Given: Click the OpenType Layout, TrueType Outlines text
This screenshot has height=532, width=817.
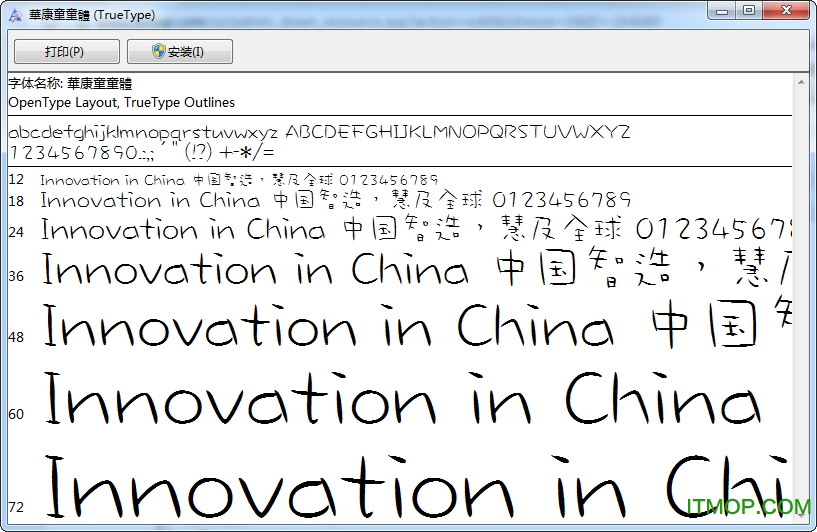Looking at the screenshot, I should [x=121, y=102].
